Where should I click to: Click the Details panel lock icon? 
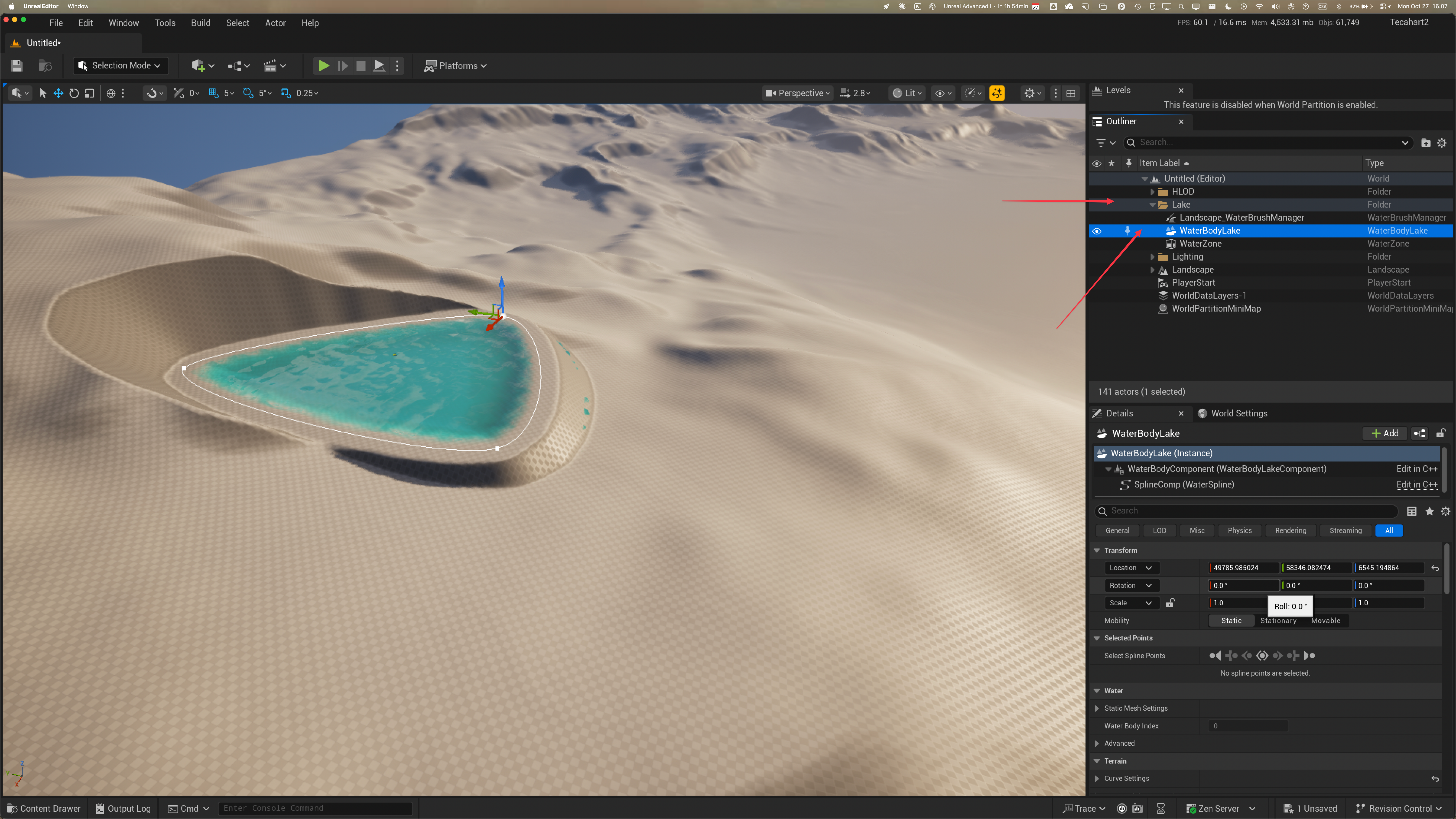click(x=1441, y=434)
